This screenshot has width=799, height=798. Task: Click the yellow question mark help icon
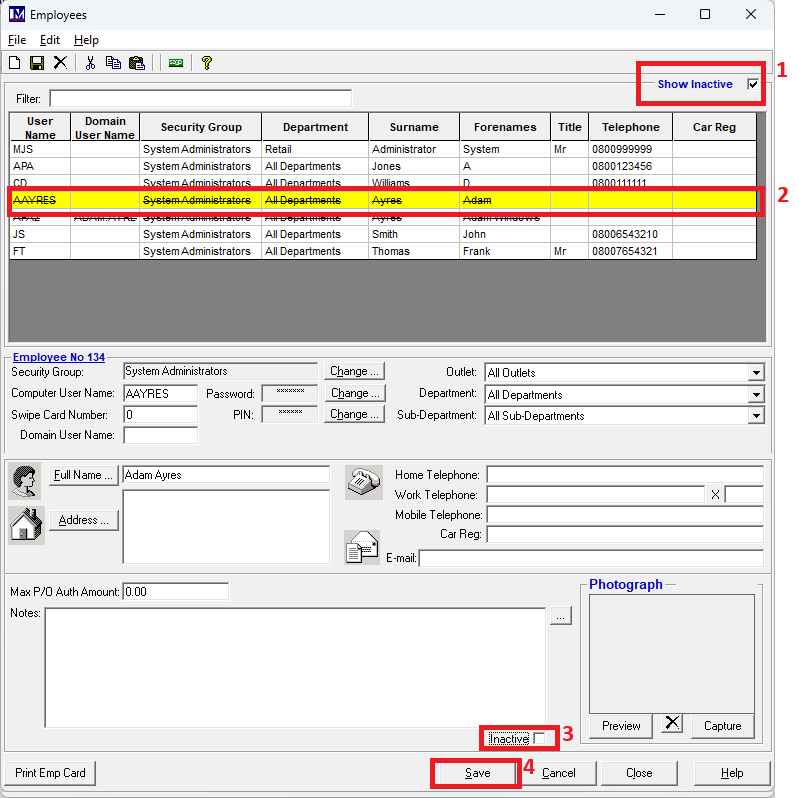click(x=206, y=63)
